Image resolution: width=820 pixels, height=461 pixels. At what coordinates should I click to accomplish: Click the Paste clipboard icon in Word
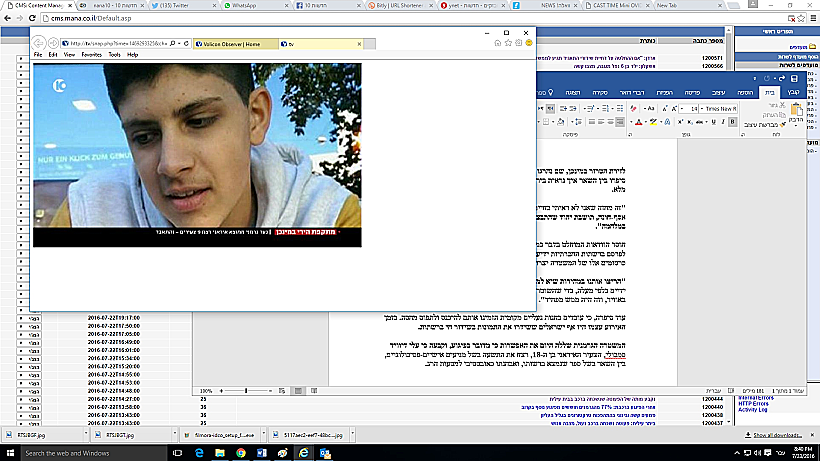tap(797, 110)
